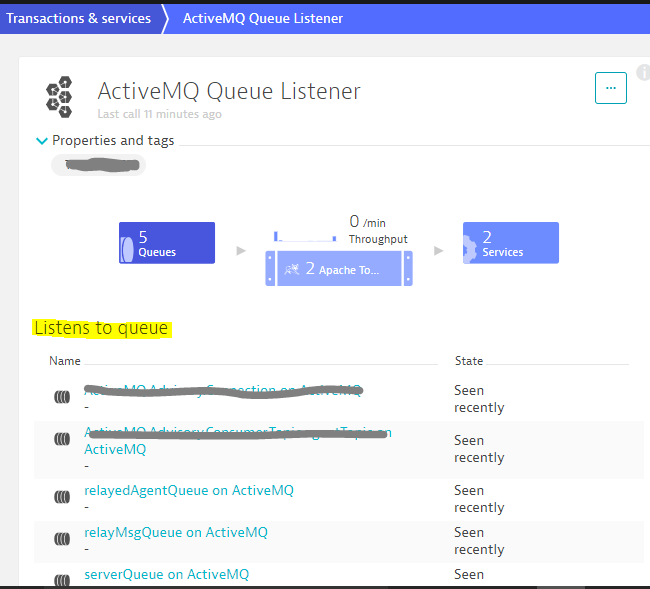
Task: Click the second redacted queue's icon
Action: [x=63, y=439]
